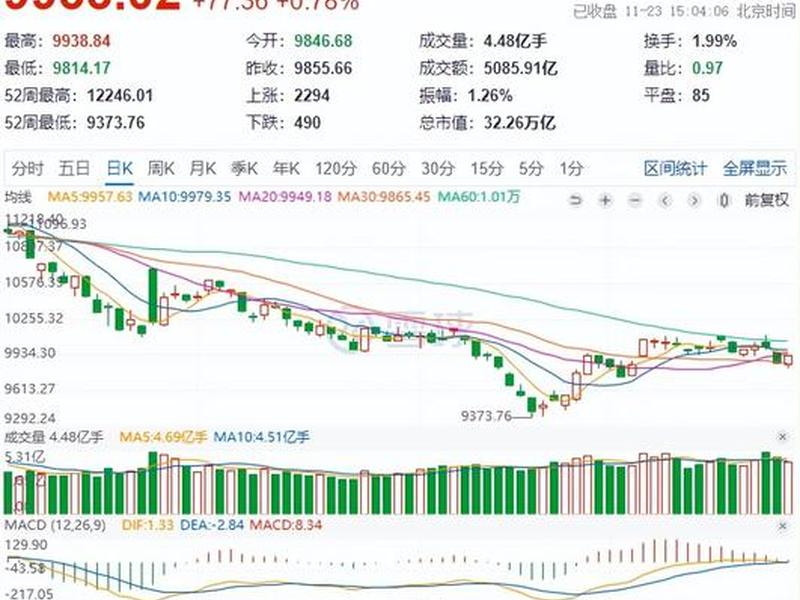800x600 pixels.
Task: Click the MA30:9865.45 legend
Action: [384, 197]
